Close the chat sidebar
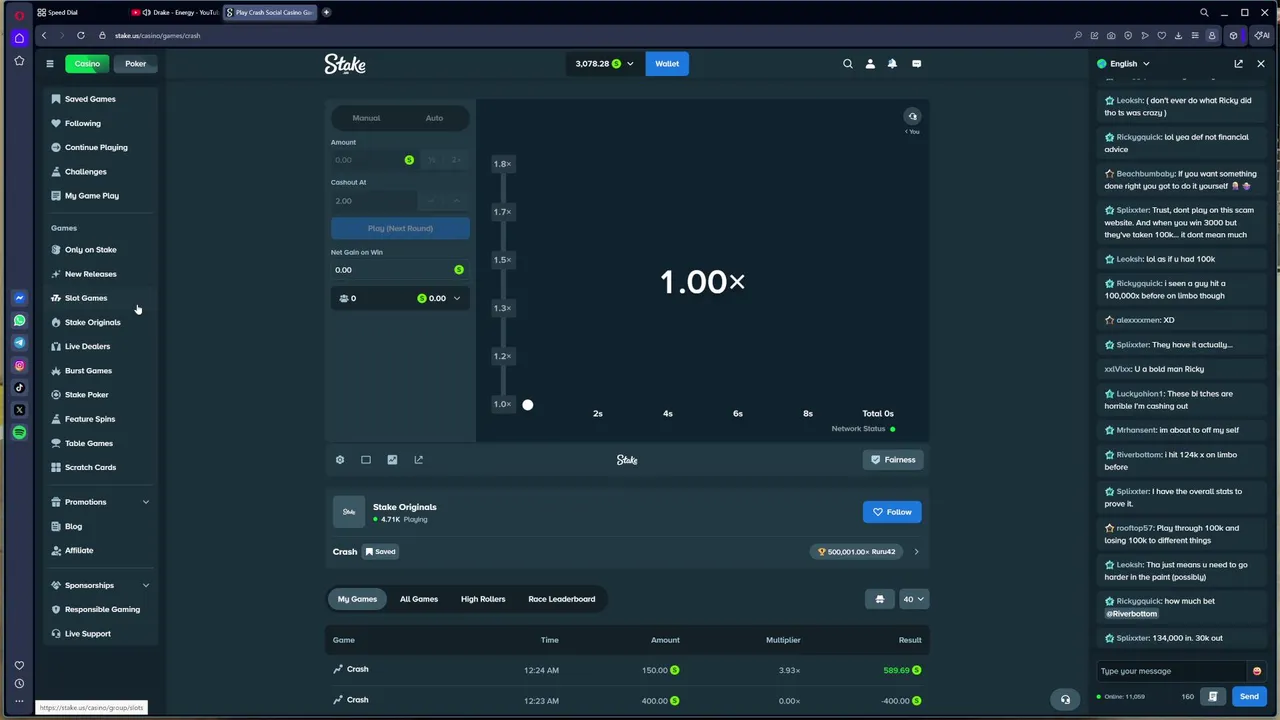1280x720 pixels. click(1260, 63)
